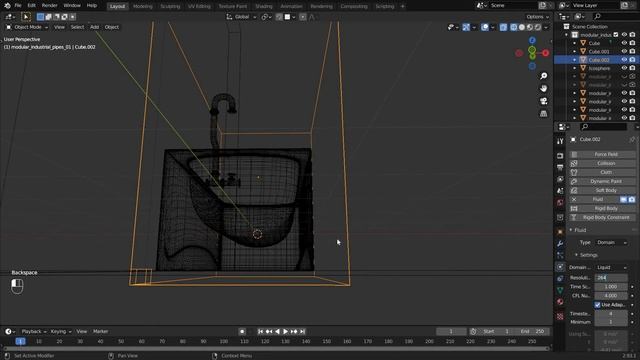
Task: Switch to the Modeling workspace tab
Action: 143,6
